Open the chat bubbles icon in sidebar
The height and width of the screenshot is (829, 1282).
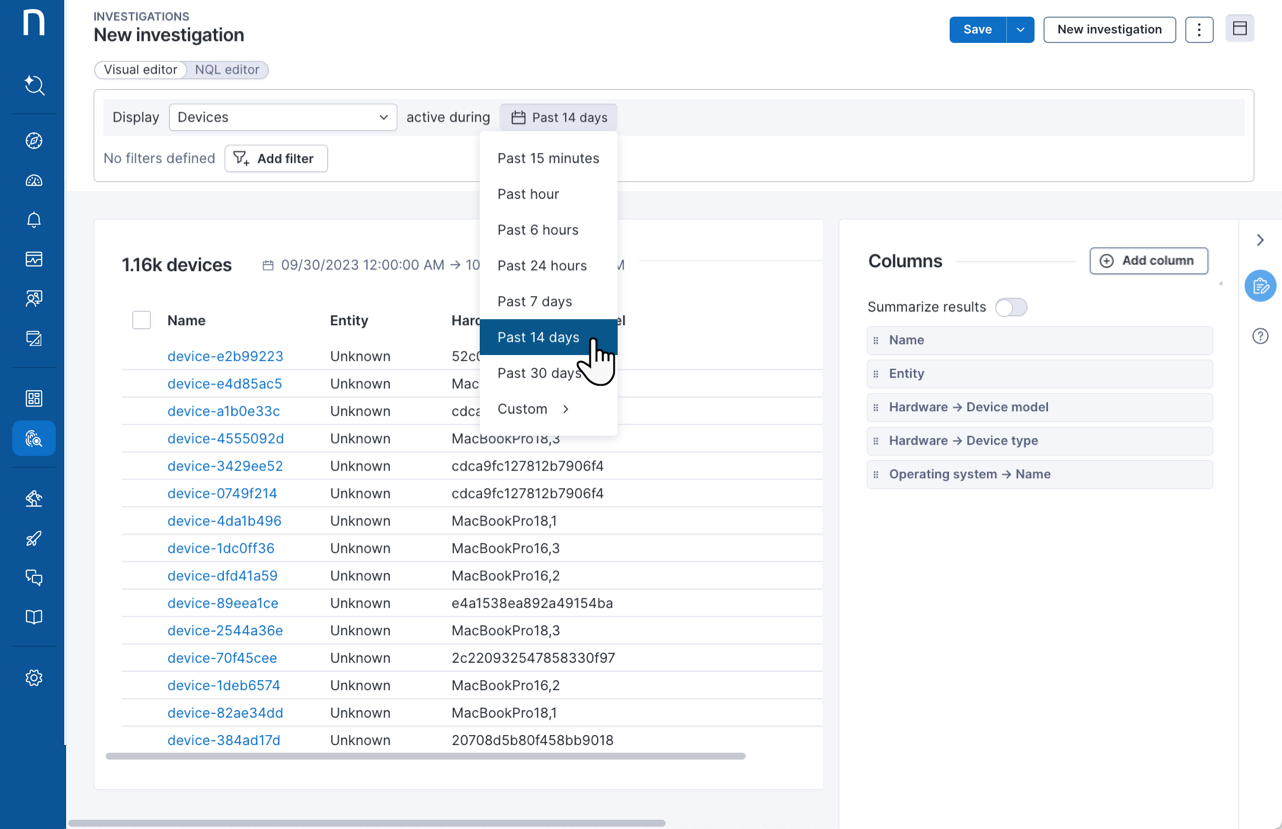[x=34, y=578]
